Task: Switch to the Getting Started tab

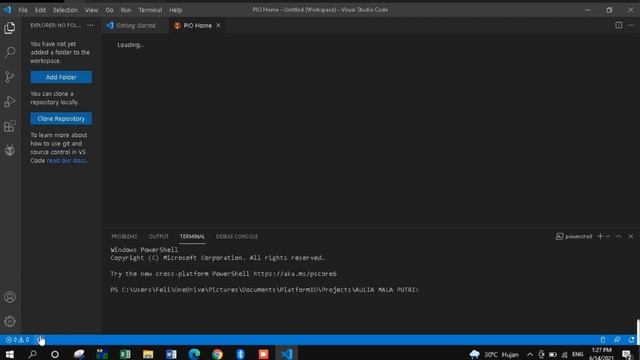Action: point(135,25)
